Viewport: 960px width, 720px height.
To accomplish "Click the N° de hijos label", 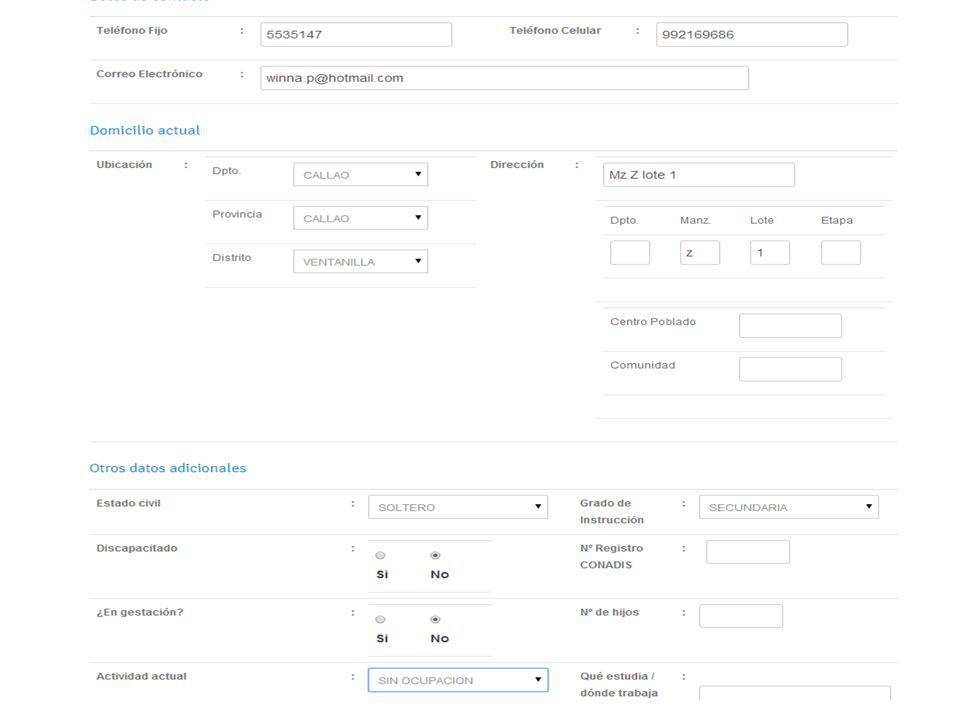I will click(x=610, y=612).
